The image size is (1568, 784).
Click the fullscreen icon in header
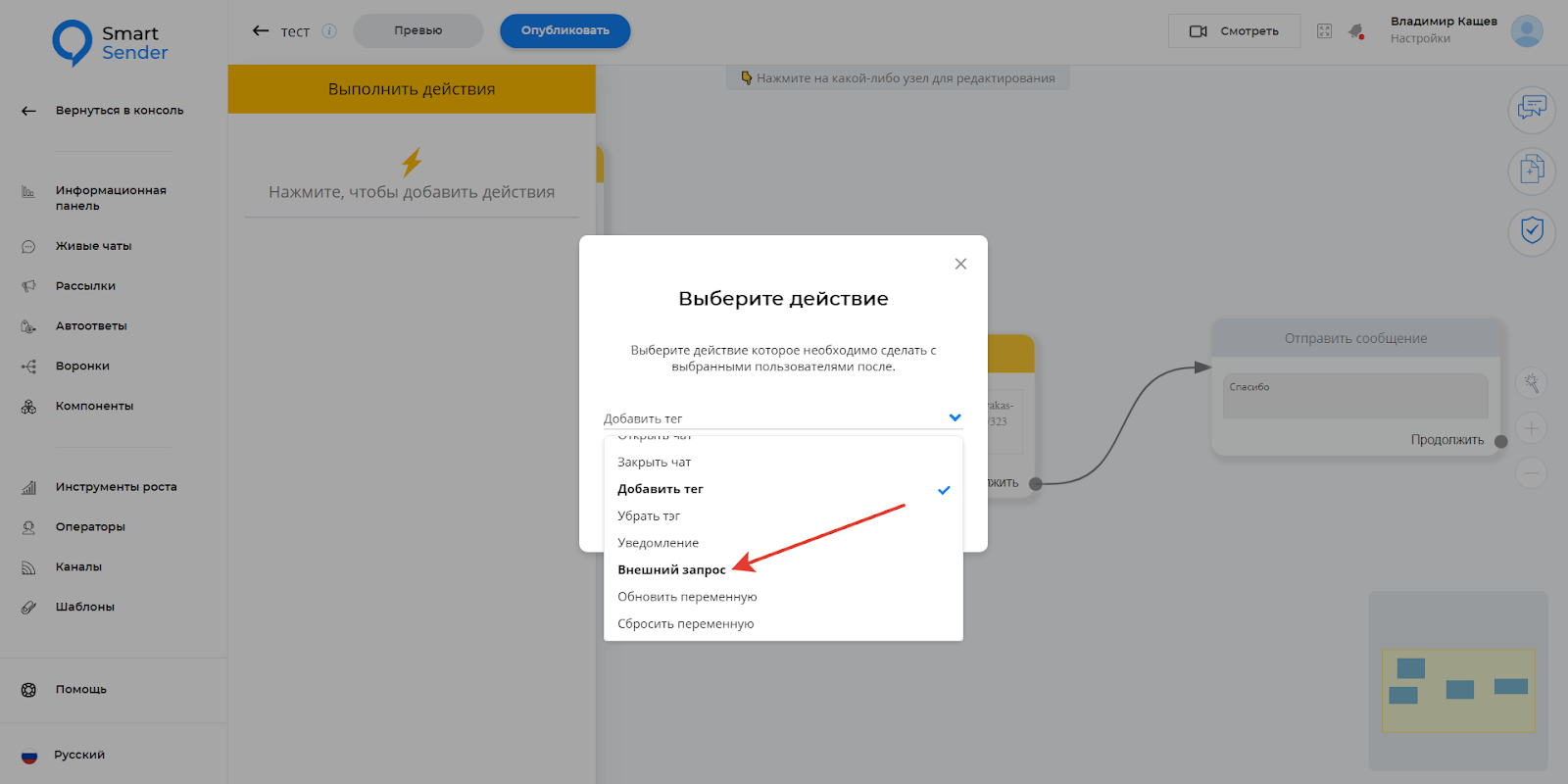pos(1324,31)
